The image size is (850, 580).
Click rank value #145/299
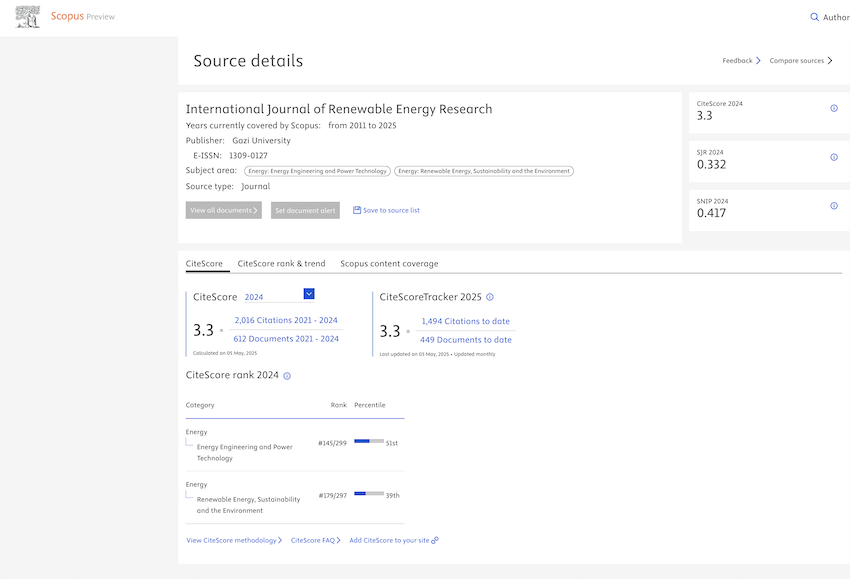[332, 443]
